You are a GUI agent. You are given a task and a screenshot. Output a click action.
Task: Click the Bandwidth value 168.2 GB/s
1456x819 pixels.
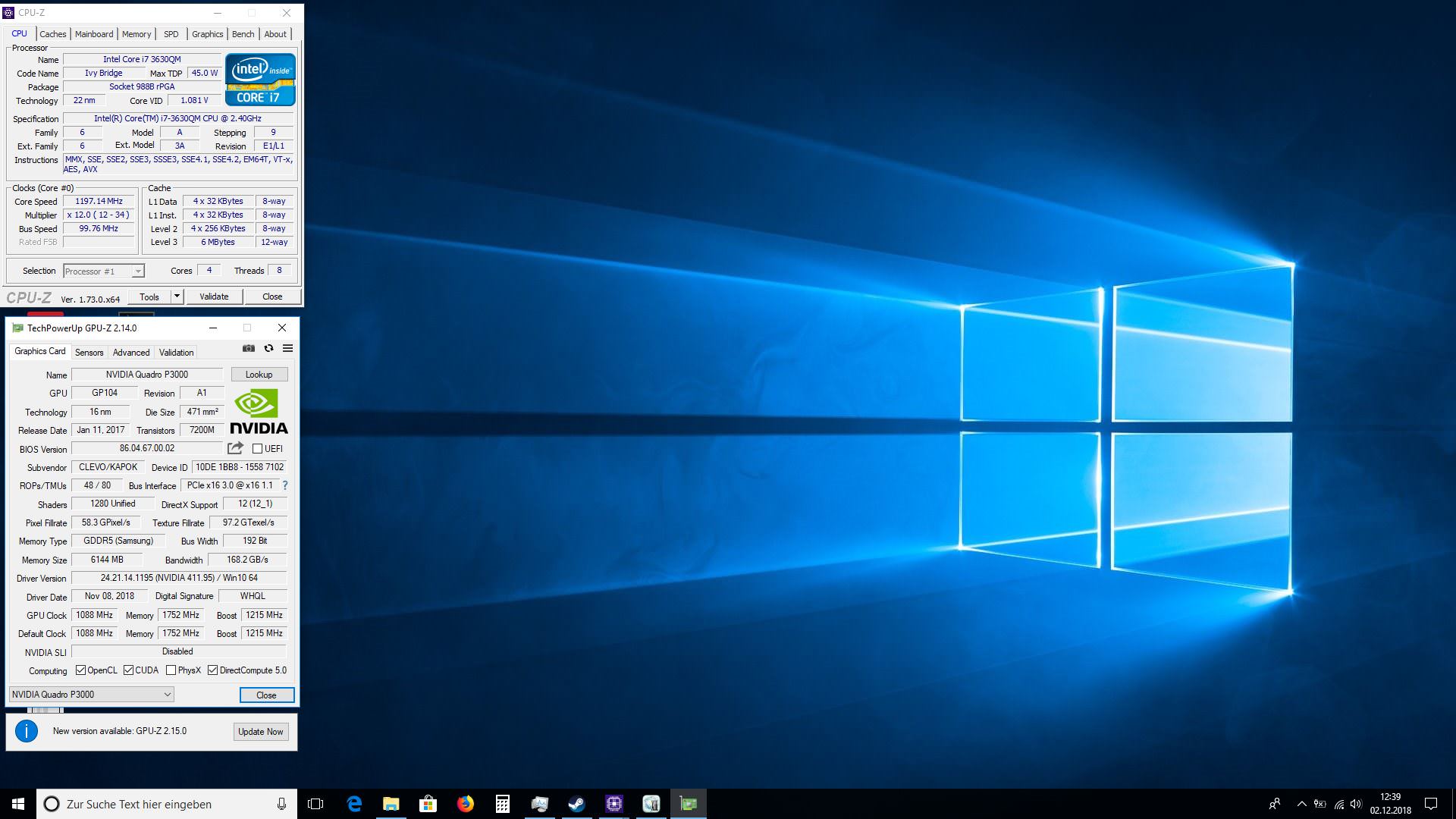247,560
